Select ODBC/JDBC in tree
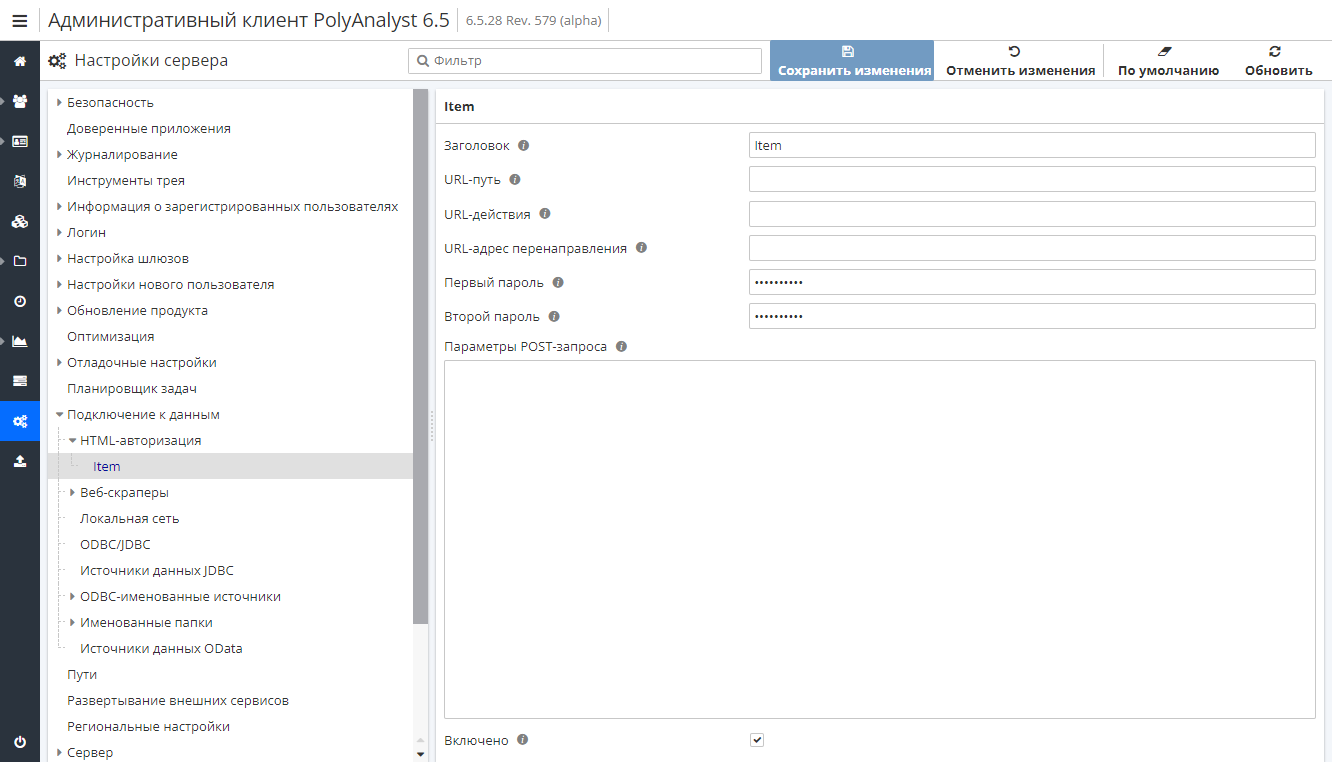The width and height of the screenshot is (1332, 762). pyautogui.click(x=115, y=544)
